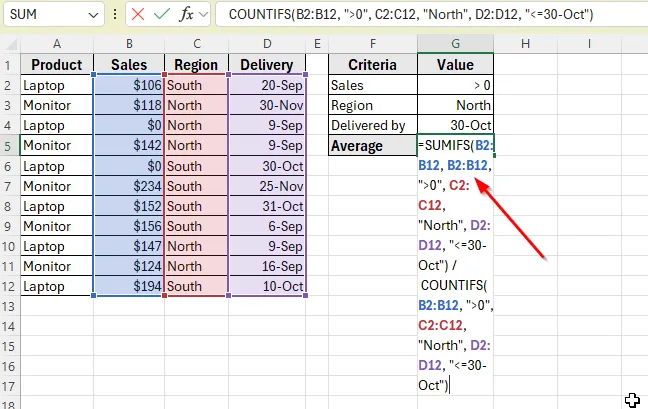Click Value header cell G1

455,64
